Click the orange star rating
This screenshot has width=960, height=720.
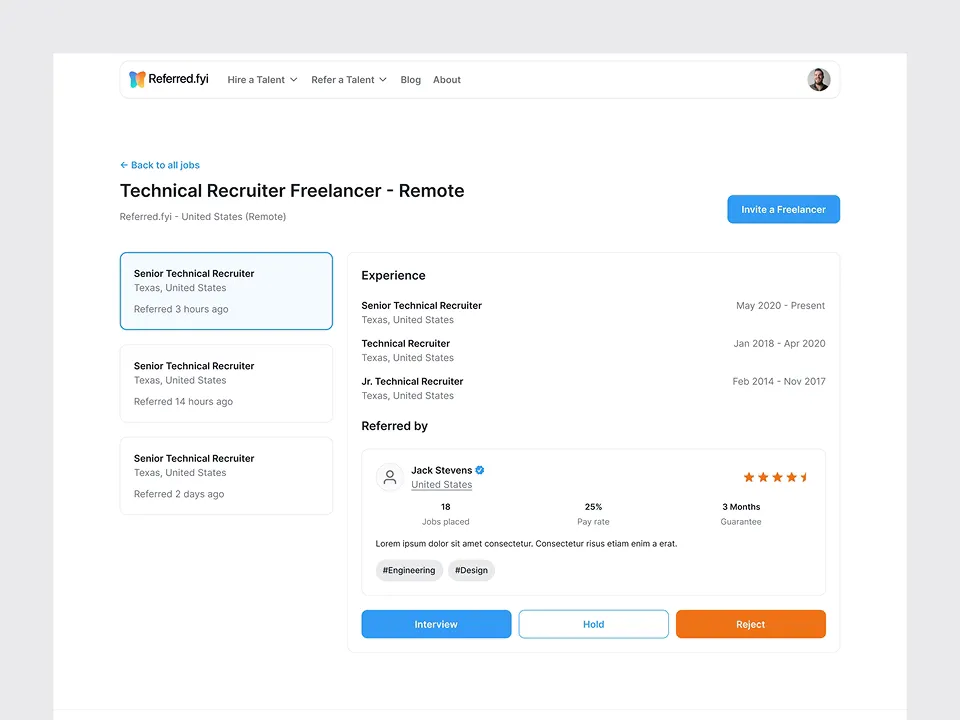[x=776, y=477]
